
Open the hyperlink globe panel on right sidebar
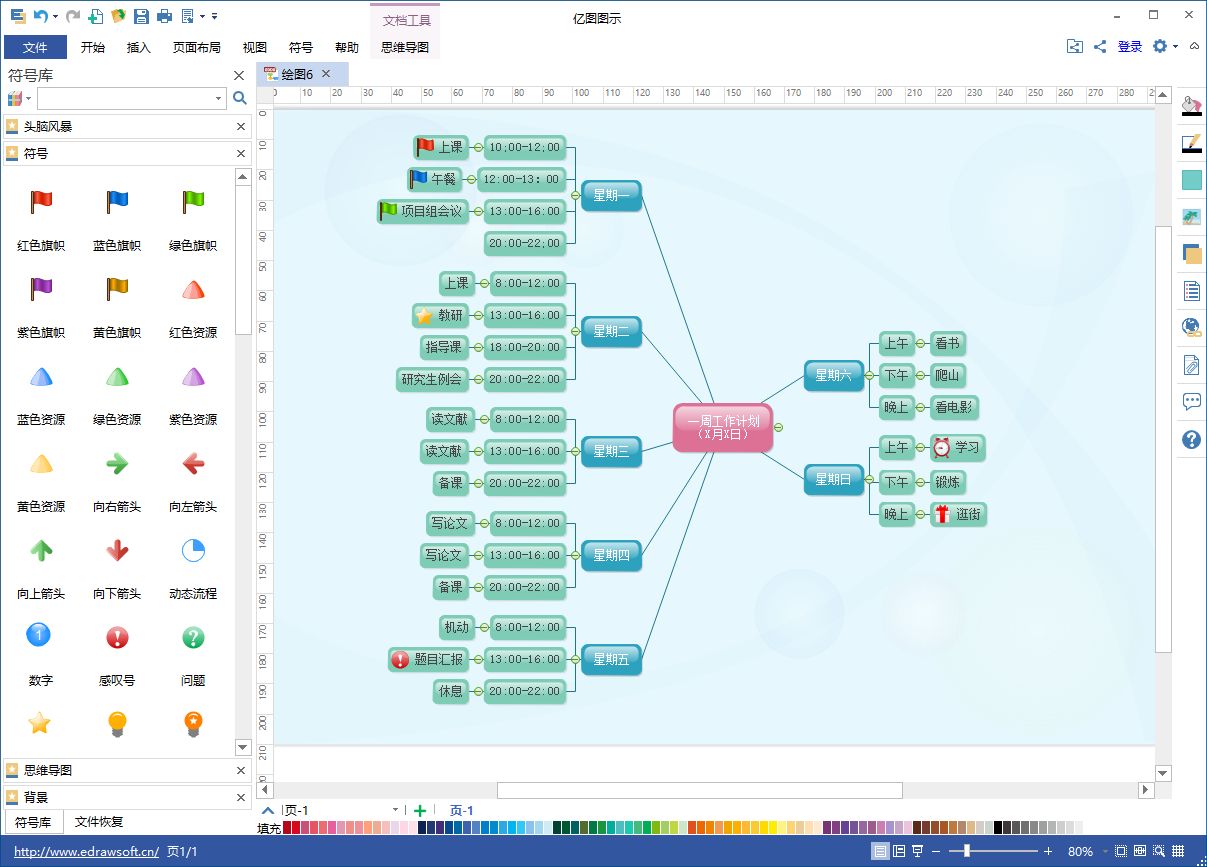[x=1191, y=327]
